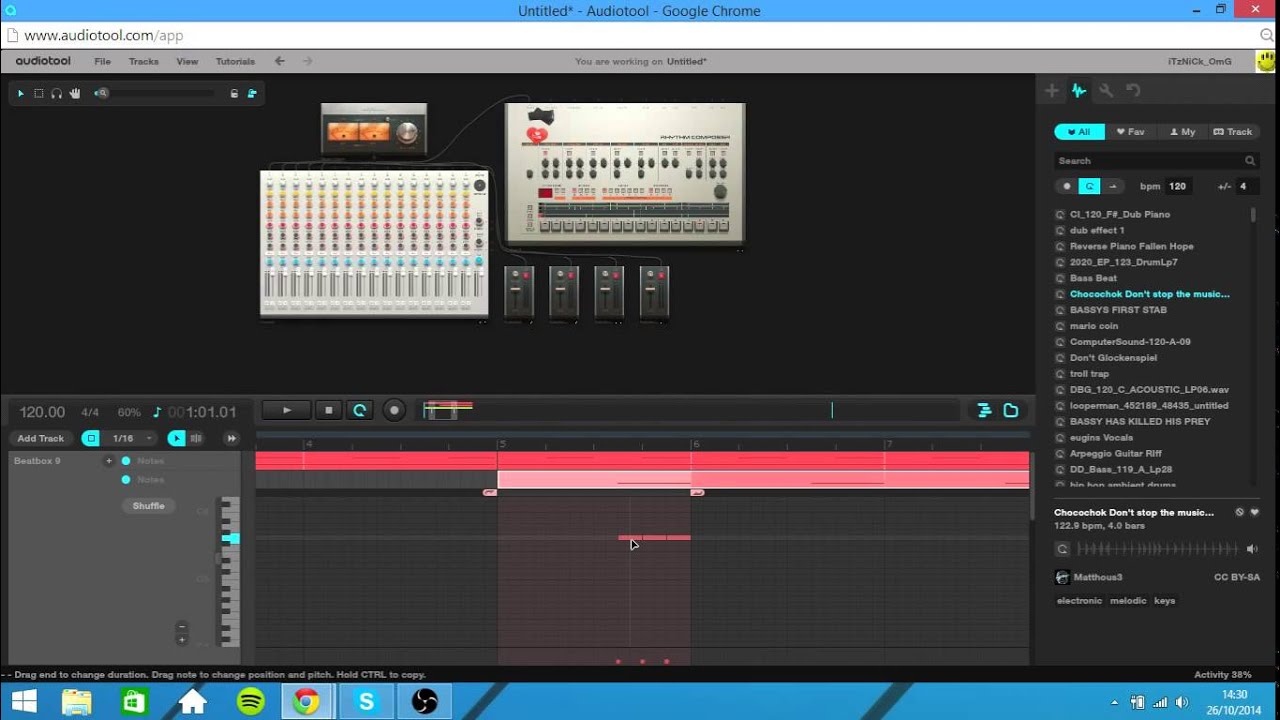
Task: Select the timeline split tool
Action: [196, 438]
